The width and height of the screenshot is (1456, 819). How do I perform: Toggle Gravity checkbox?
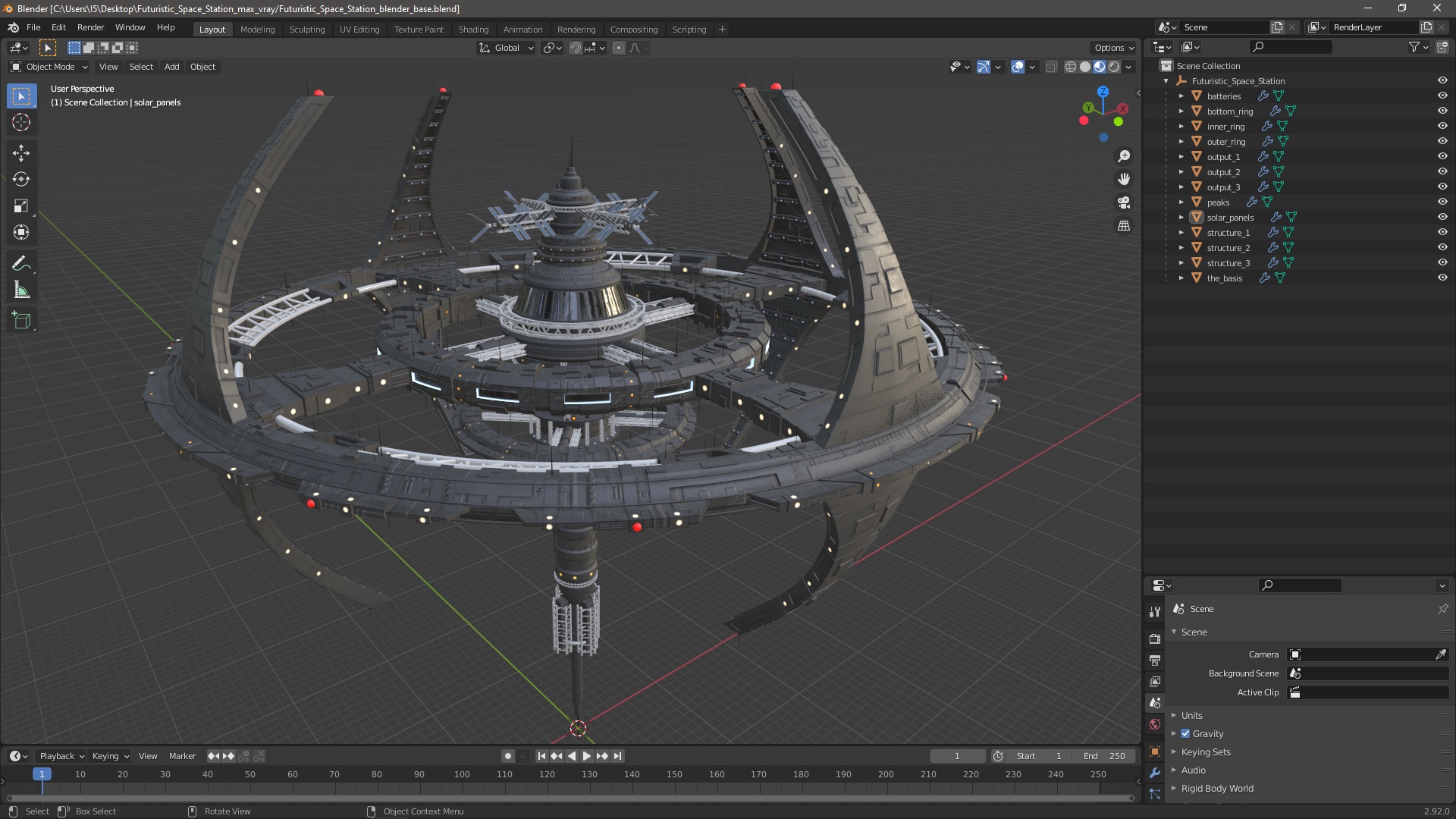pos(1185,733)
